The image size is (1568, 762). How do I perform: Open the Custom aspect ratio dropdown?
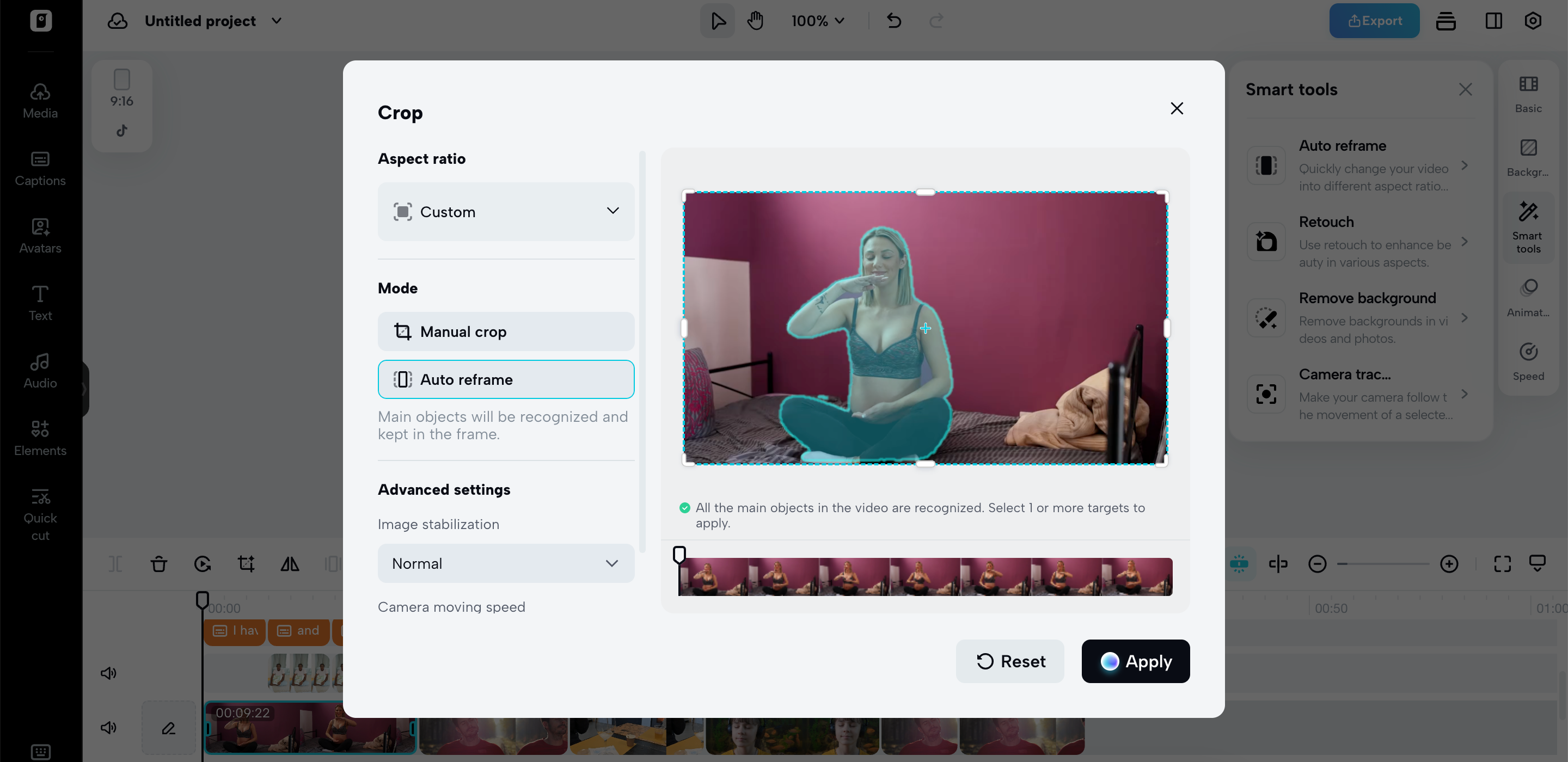coord(506,212)
